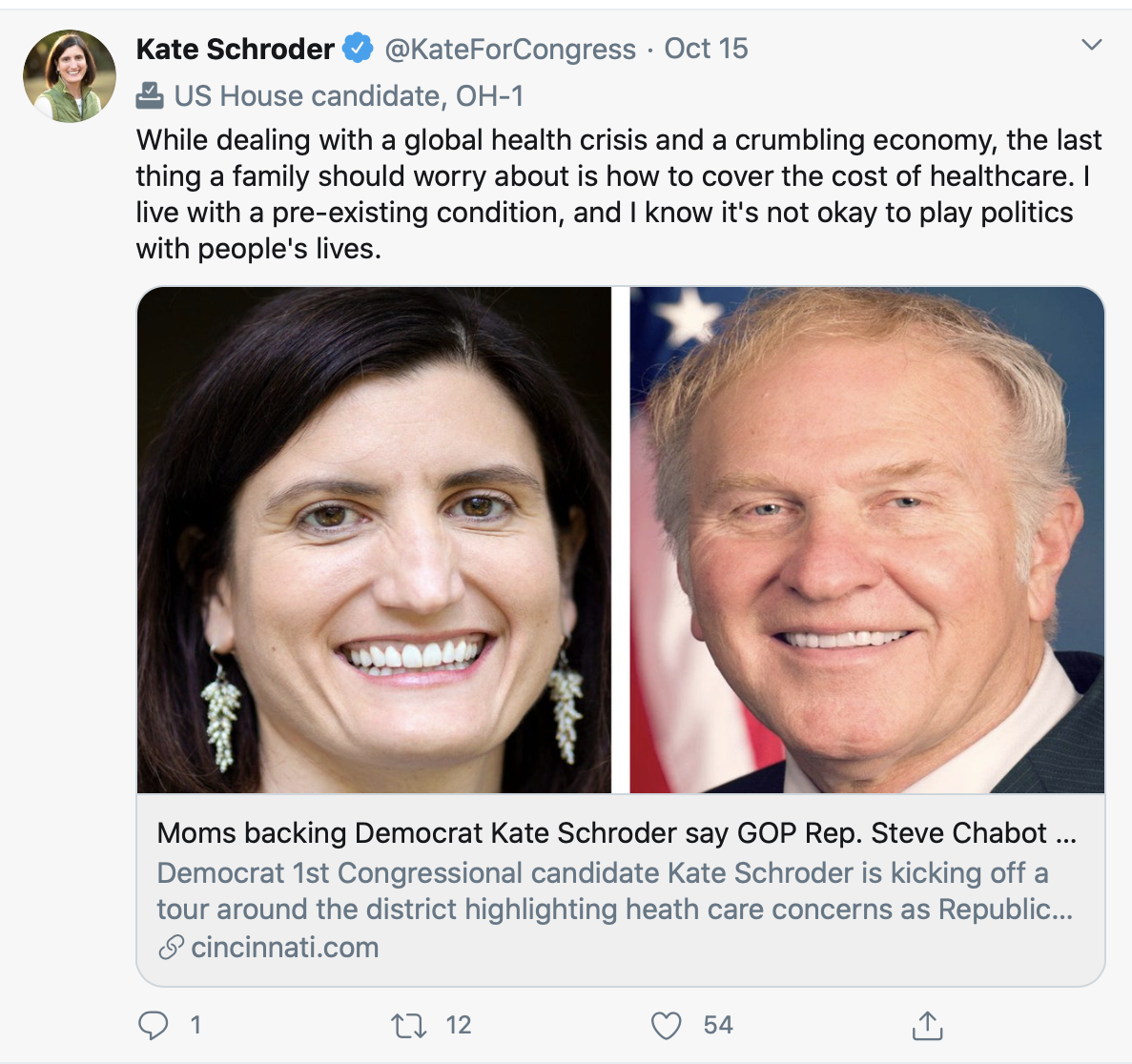Click the US House candidate, OH-1 label
This screenshot has width=1132, height=1064.
tap(348, 96)
